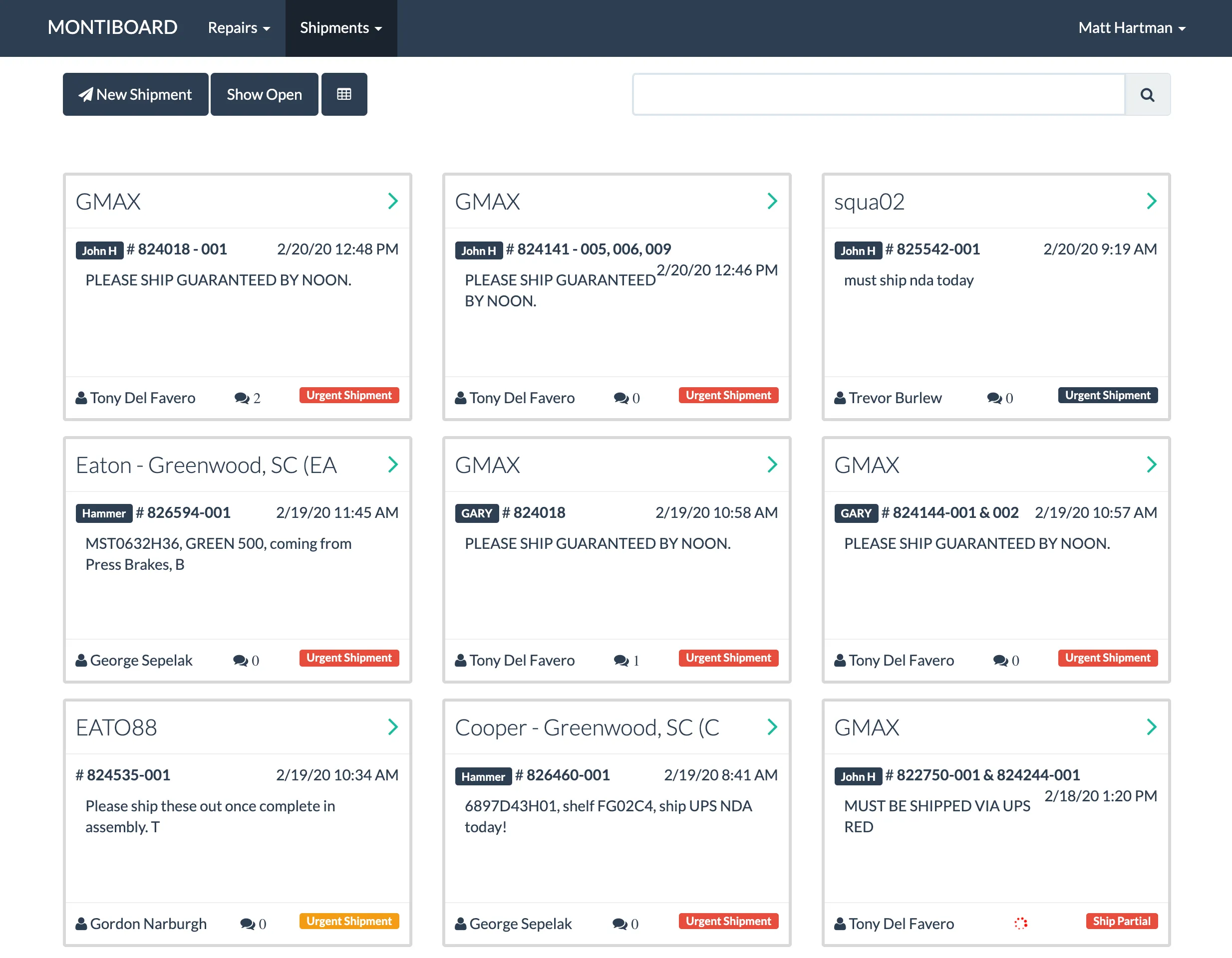This screenshot has height=958, width=1232.
Task: Click the search magnifier button
Action: pos(1147,94)
